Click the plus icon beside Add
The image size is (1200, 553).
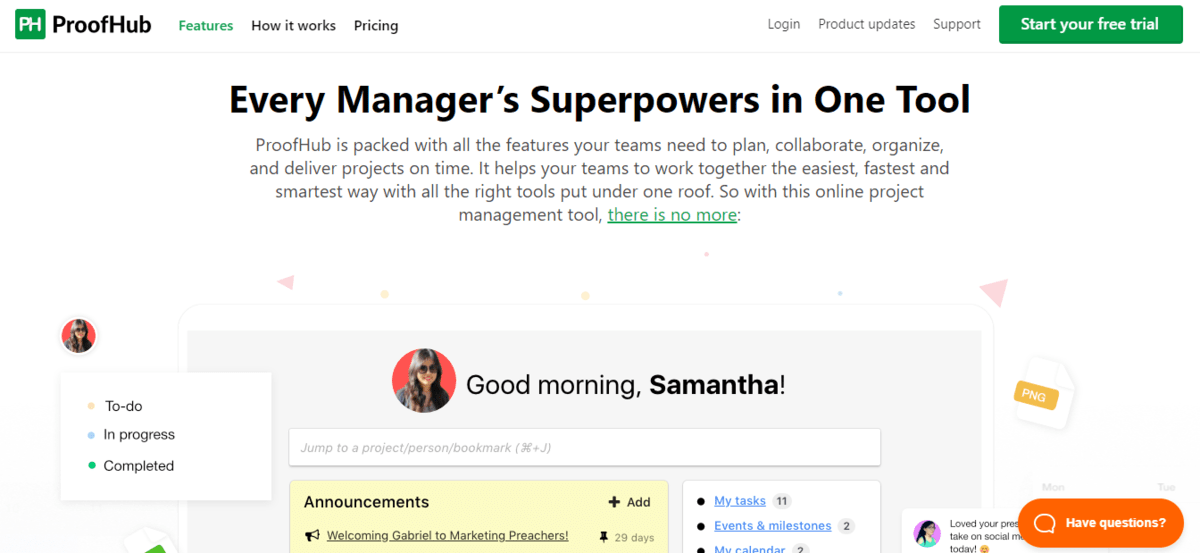click(614, 502)
